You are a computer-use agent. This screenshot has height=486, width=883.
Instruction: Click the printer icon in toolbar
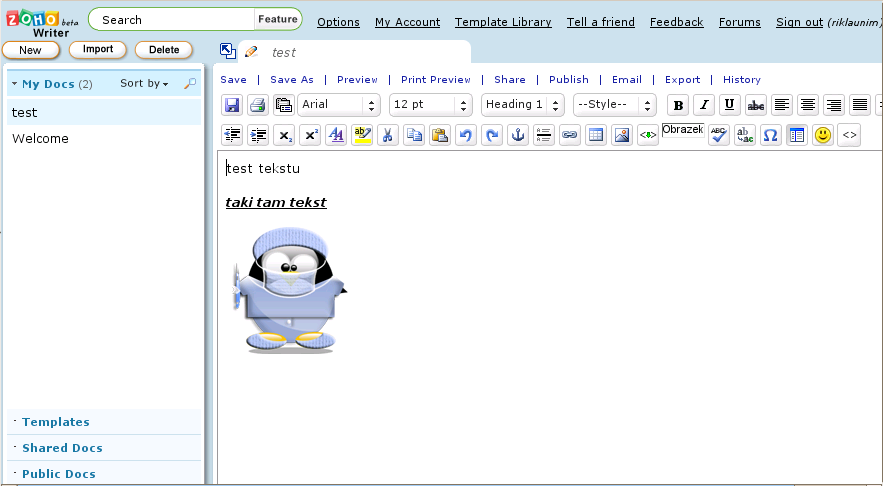pos(258,105)
